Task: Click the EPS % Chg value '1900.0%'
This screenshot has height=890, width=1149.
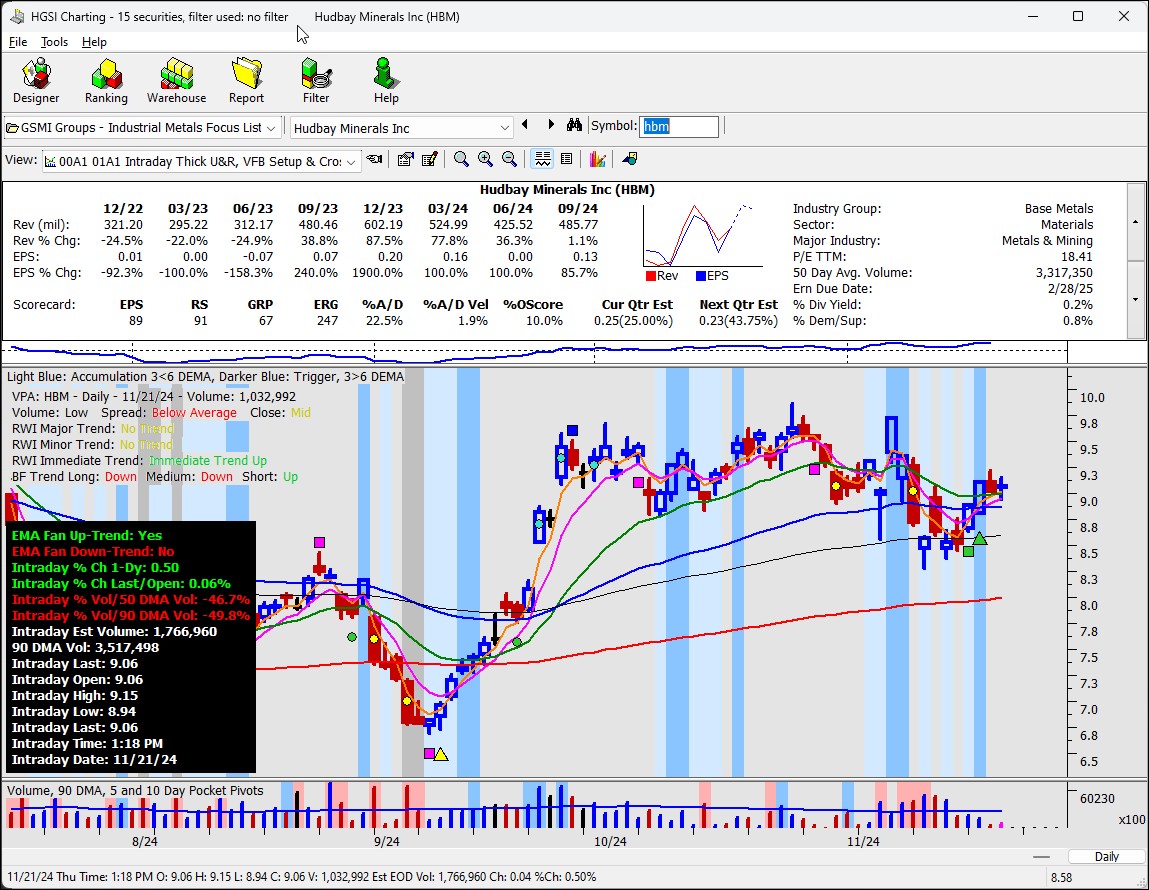Action: pyautogui.click(x=377, y=273)
